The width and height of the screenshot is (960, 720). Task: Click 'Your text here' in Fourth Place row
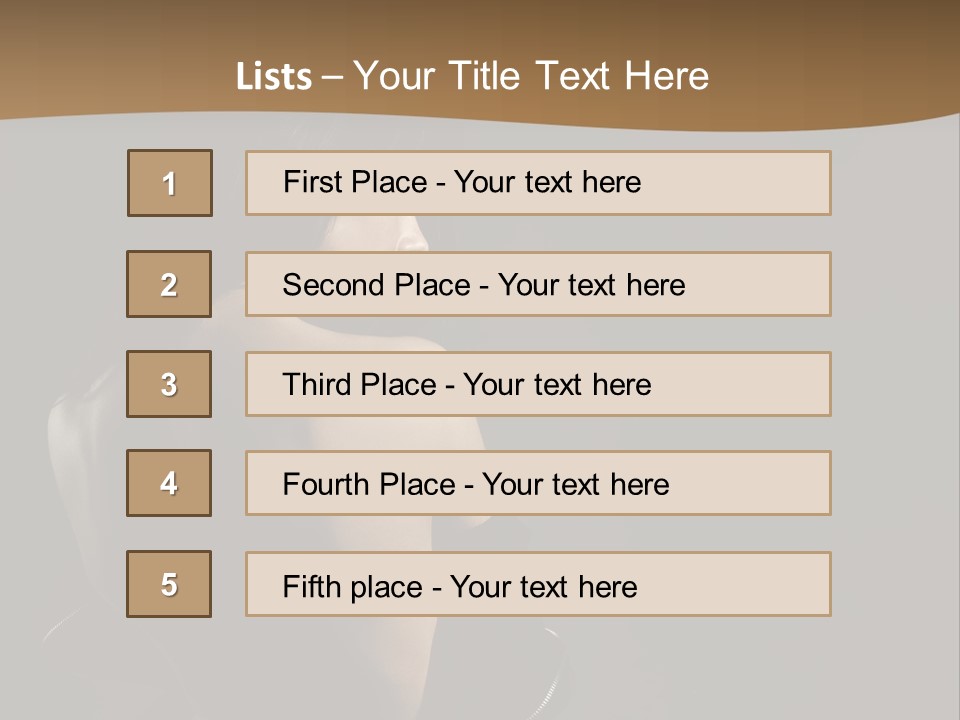coord(575,485)
